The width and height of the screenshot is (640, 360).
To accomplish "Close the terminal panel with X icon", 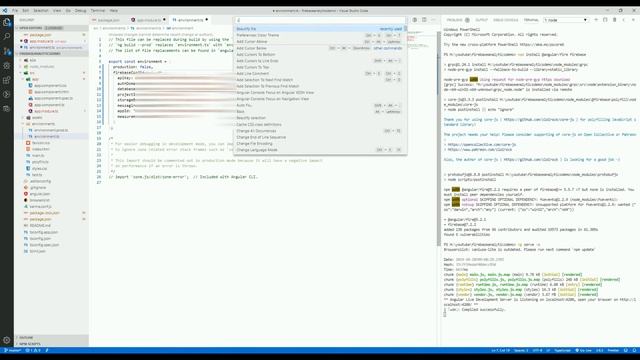I will point(633,20).
